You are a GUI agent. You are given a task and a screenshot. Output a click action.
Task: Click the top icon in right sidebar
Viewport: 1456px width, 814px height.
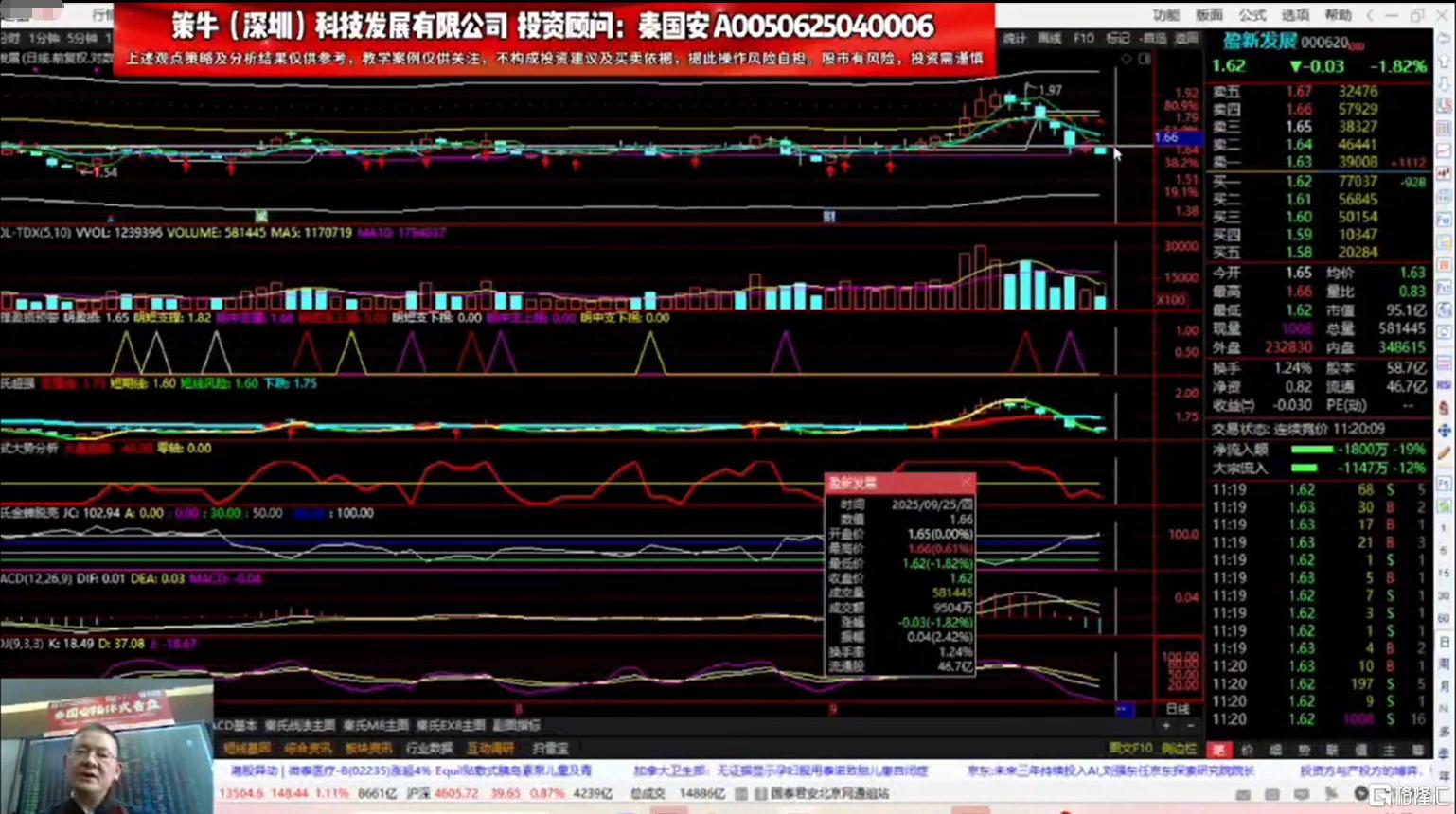click(1445, 40)
